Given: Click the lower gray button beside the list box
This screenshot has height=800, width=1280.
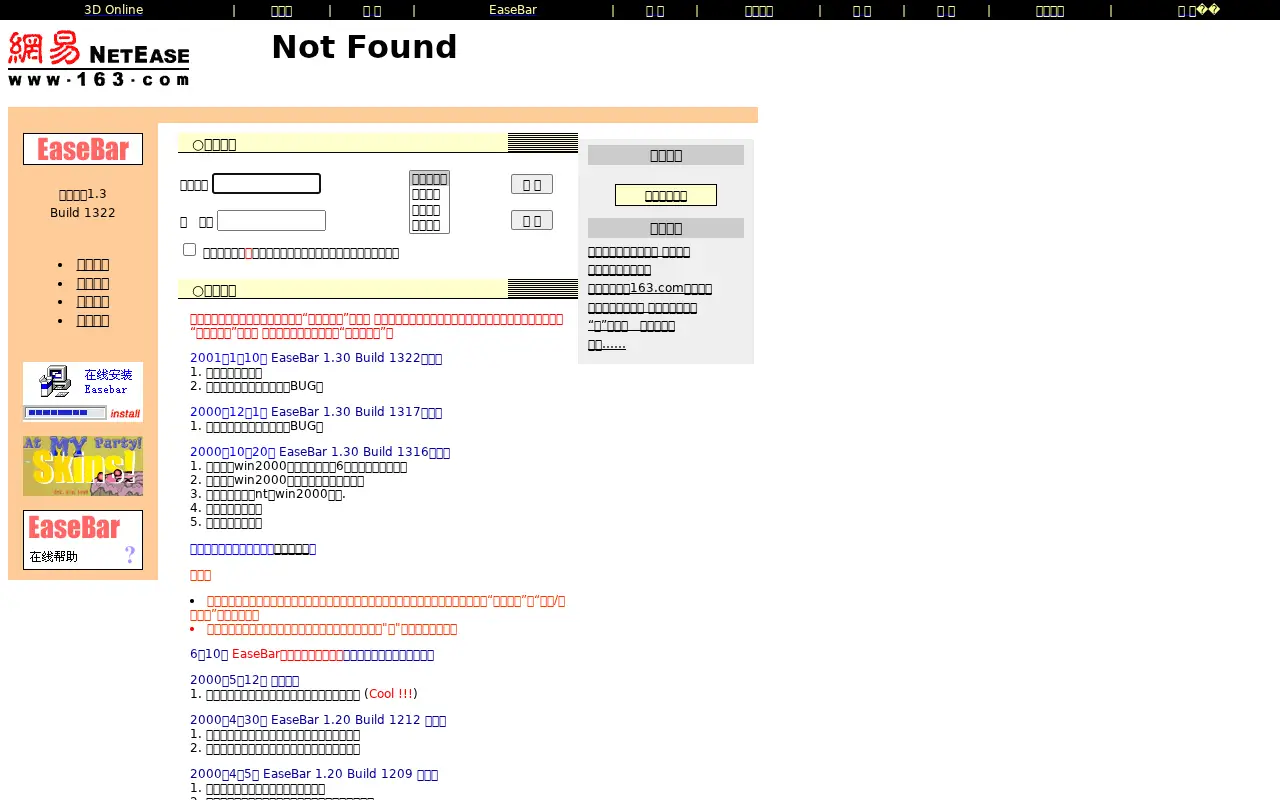Looking at the screenshot, I should pos(532,220).
